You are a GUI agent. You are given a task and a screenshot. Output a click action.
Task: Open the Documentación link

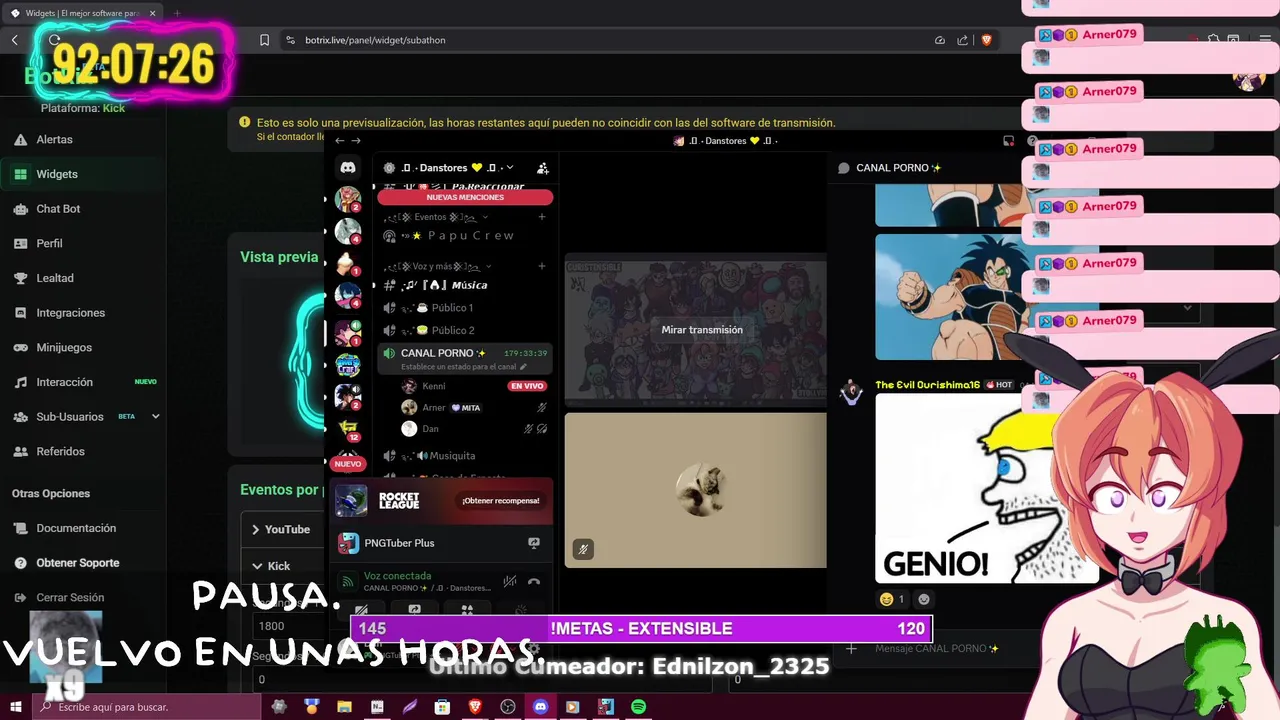tap(76, 528)
